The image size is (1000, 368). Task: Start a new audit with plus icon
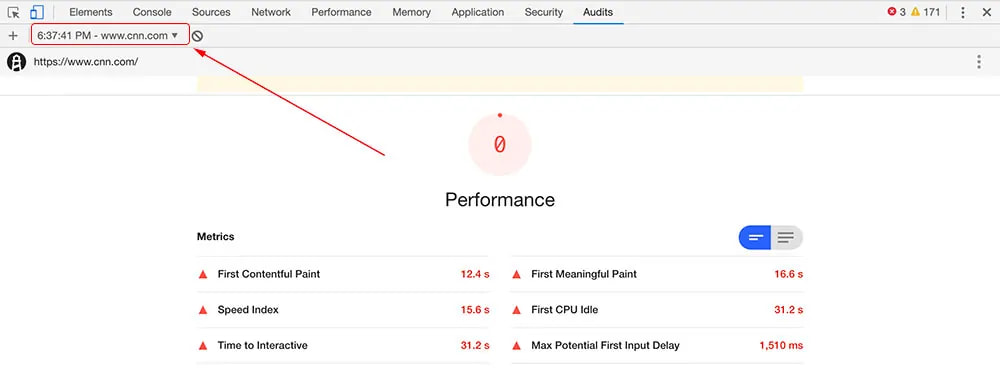point(13,36)
